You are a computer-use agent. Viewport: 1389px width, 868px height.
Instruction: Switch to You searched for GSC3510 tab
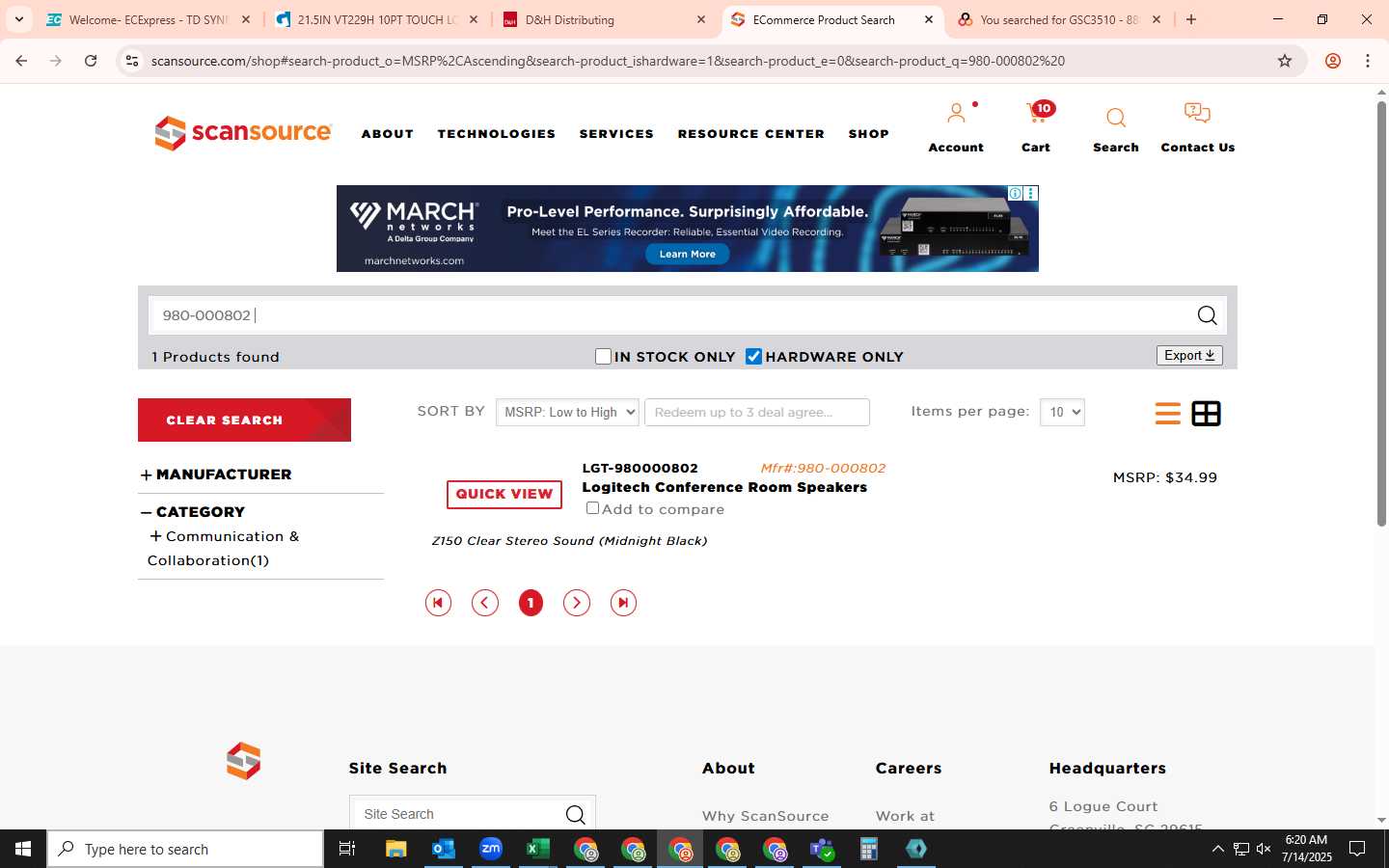click(x=1059, y=19)
